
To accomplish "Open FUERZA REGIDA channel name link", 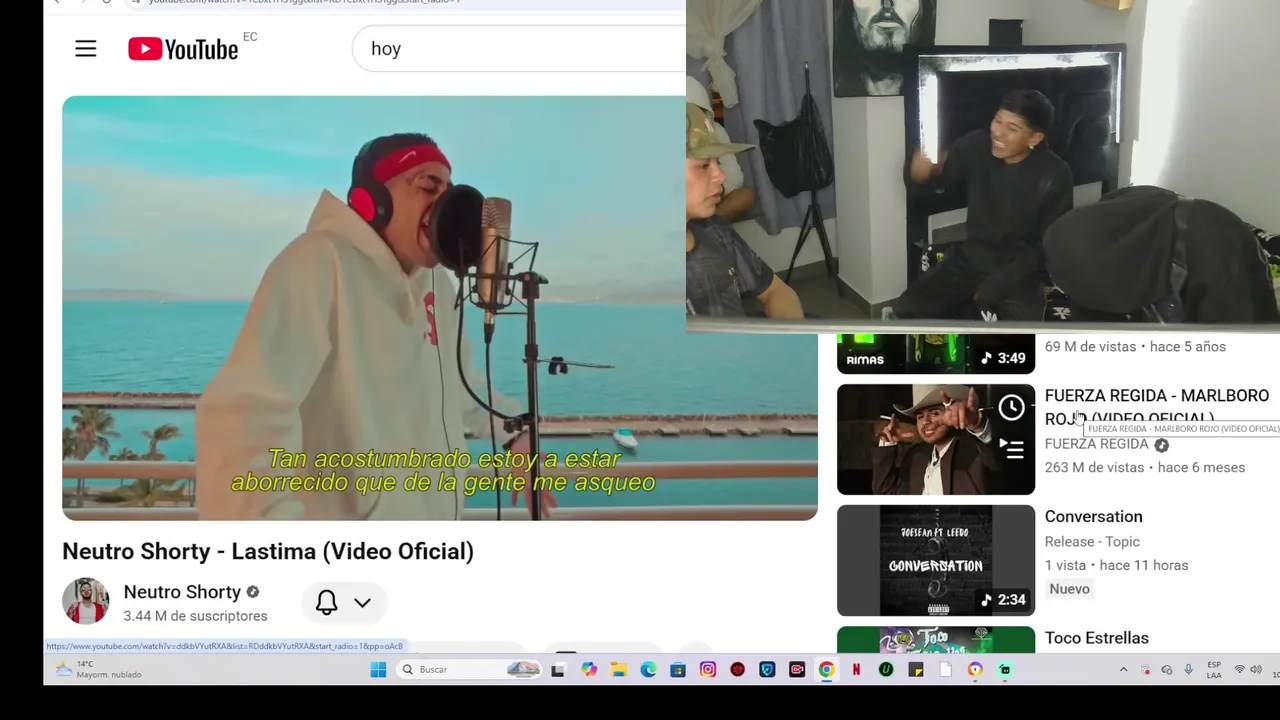I will (1096, 444).
